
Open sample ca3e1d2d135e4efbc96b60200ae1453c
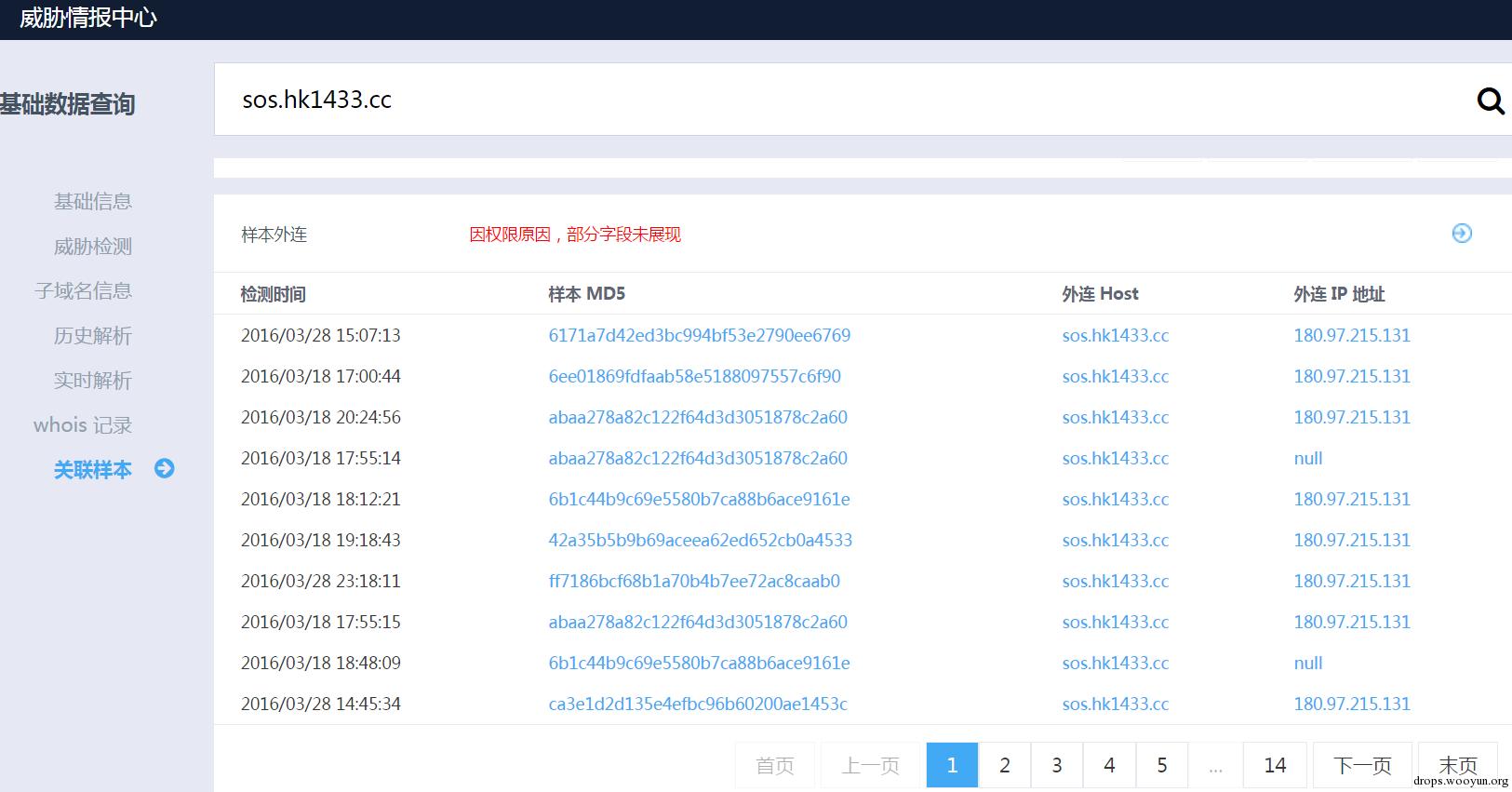pos(698,704)
